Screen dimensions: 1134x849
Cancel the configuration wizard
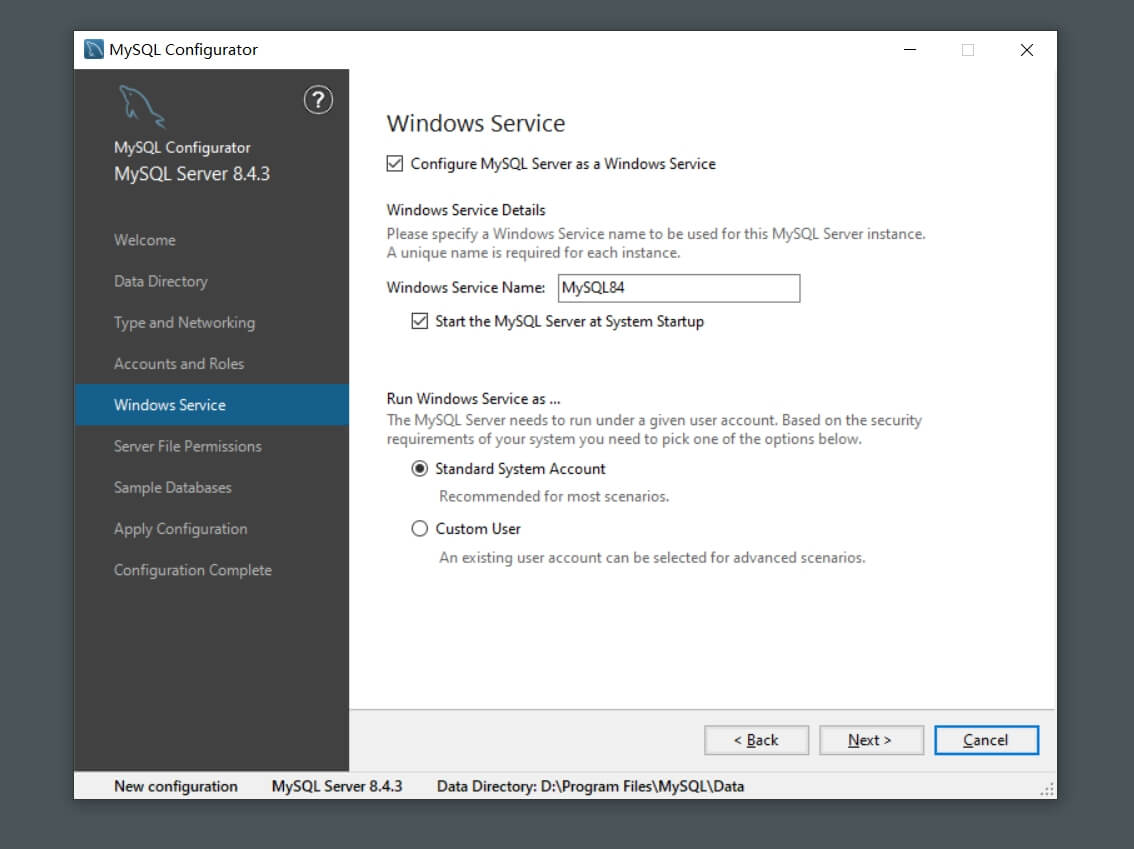click(986, 740)
